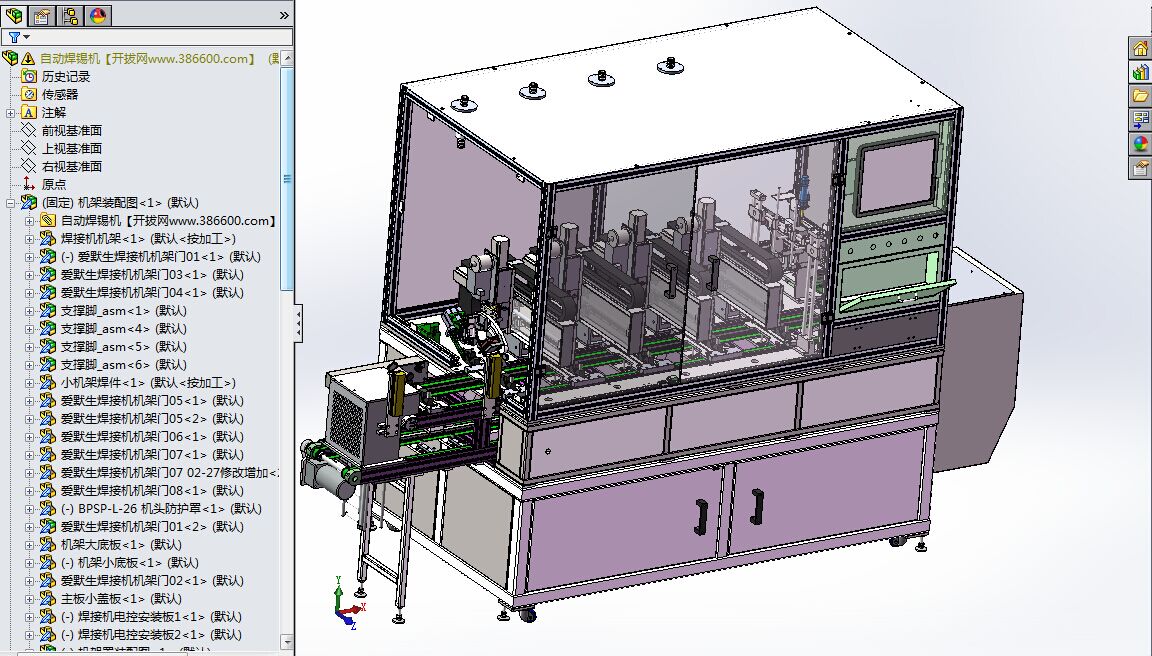This screenshot has width=1152, height=656.
Task: Expand 爱默生焊接机机架门06<1> component
Action: (x=29, y=436)
